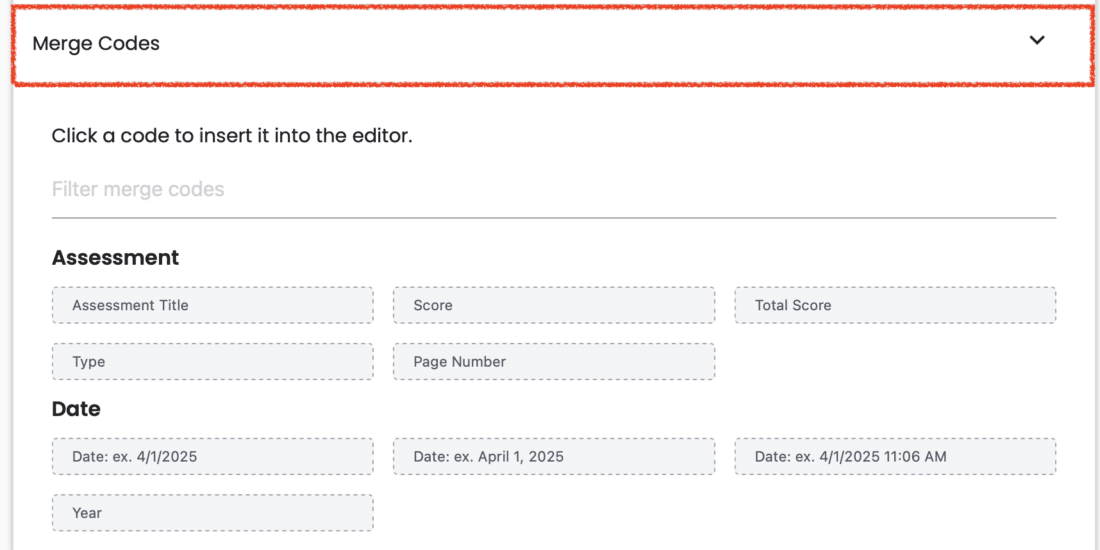Click the Date section heading
Screen dimensions: 1100x550
click(x=76, y=409)
